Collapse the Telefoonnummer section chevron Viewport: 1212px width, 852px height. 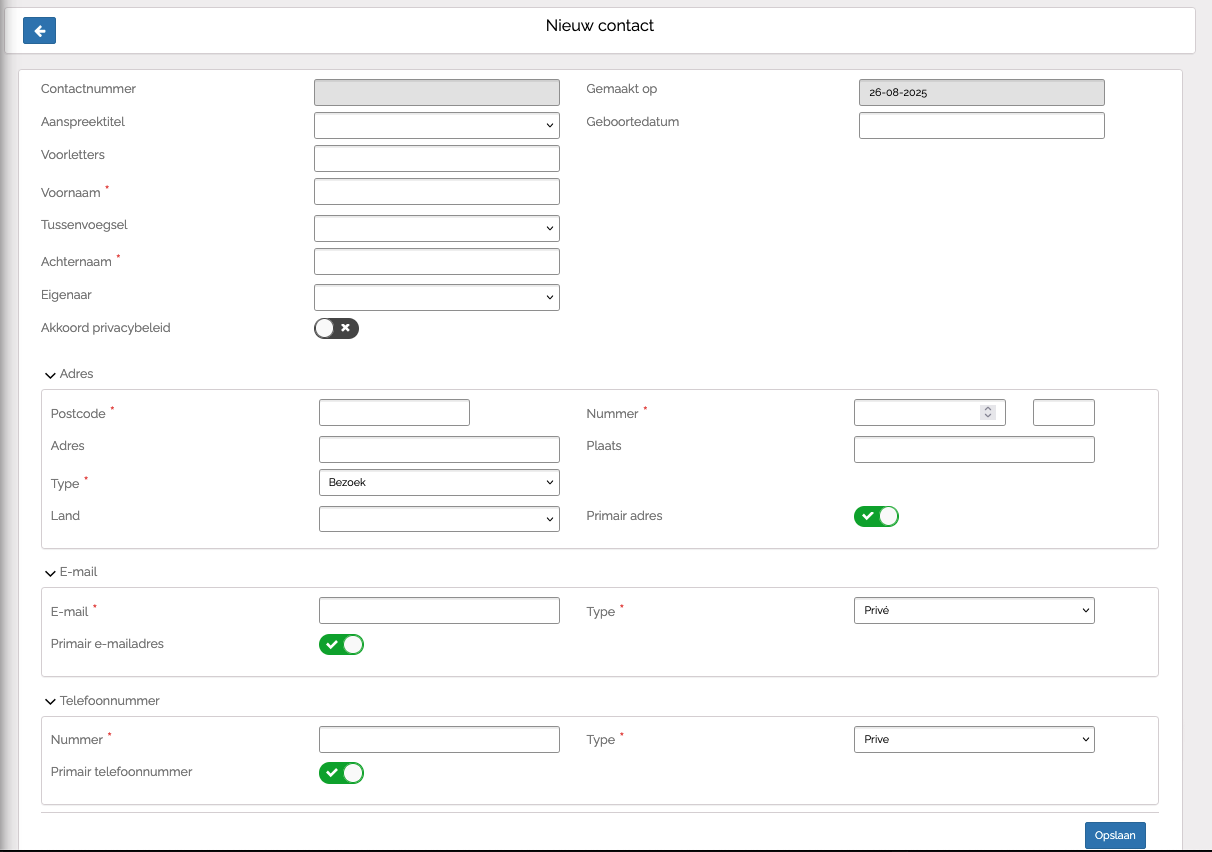[50, 702]
